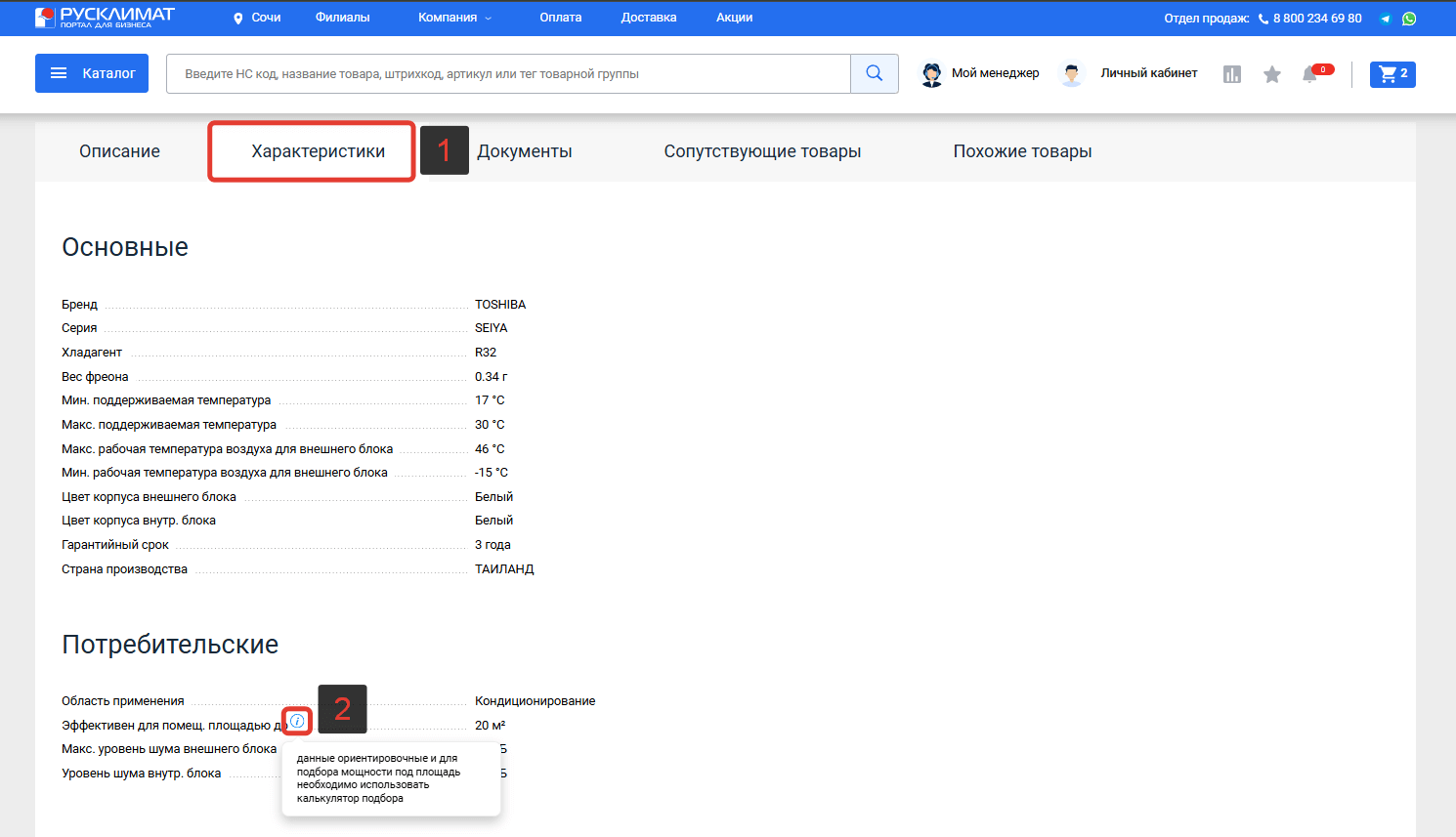Click the 17 °C minimum supported temperature value

(490, 400)
